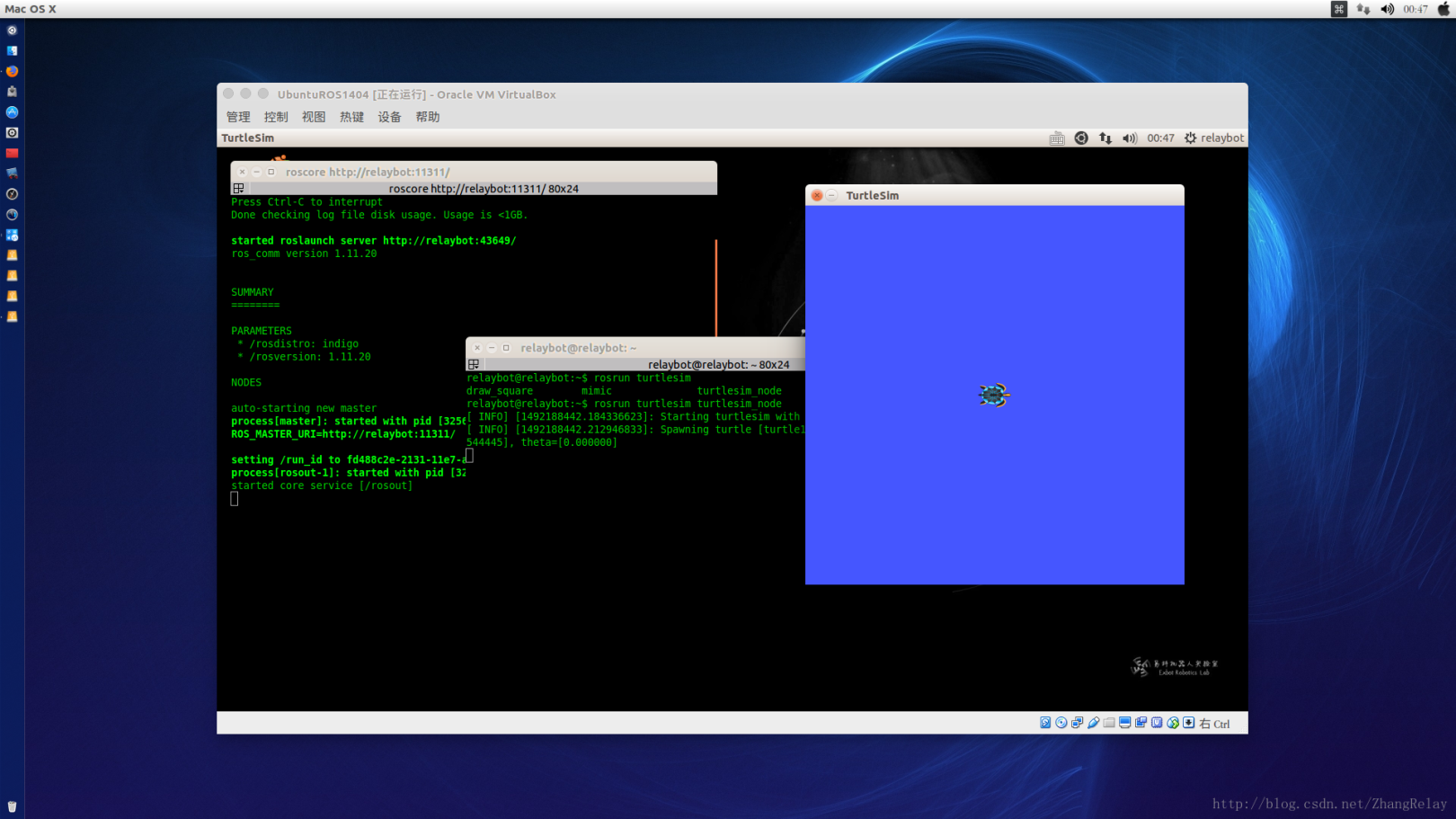The width and height of the screenshot is (1456, 819).
Task: Open Firefox from the left dock
Action: (x=12, y=71)
